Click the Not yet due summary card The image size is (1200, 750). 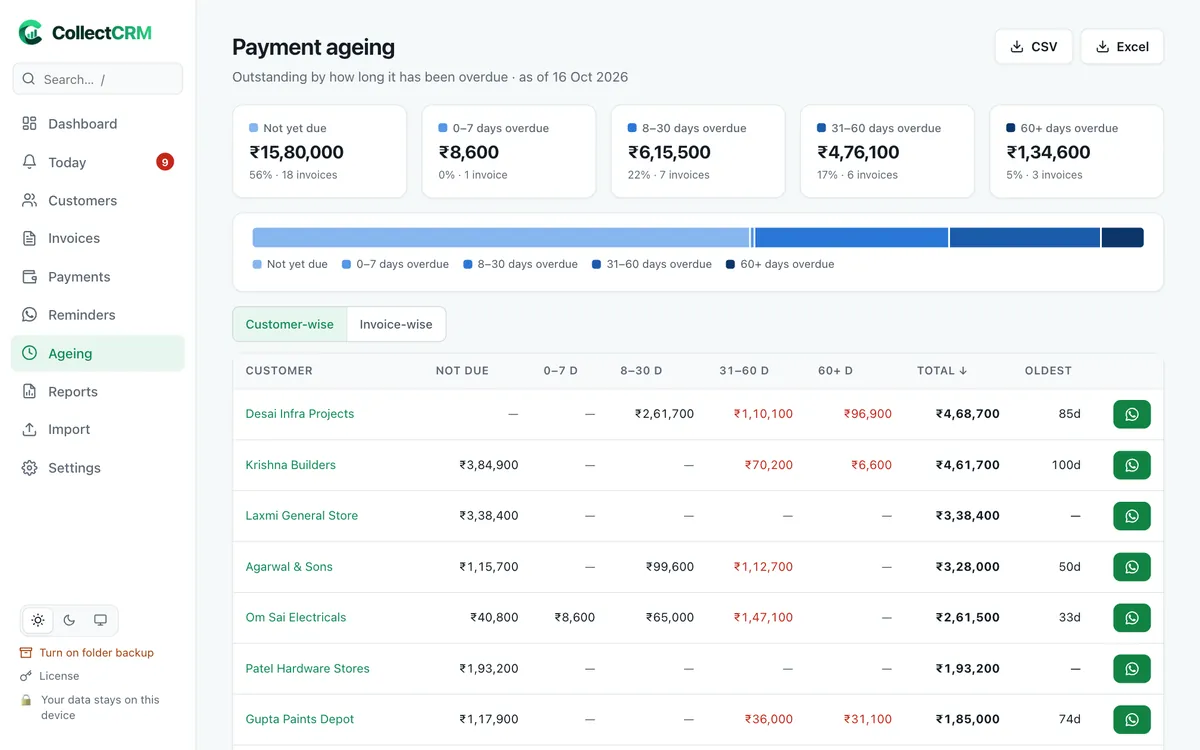coord(320,152)
